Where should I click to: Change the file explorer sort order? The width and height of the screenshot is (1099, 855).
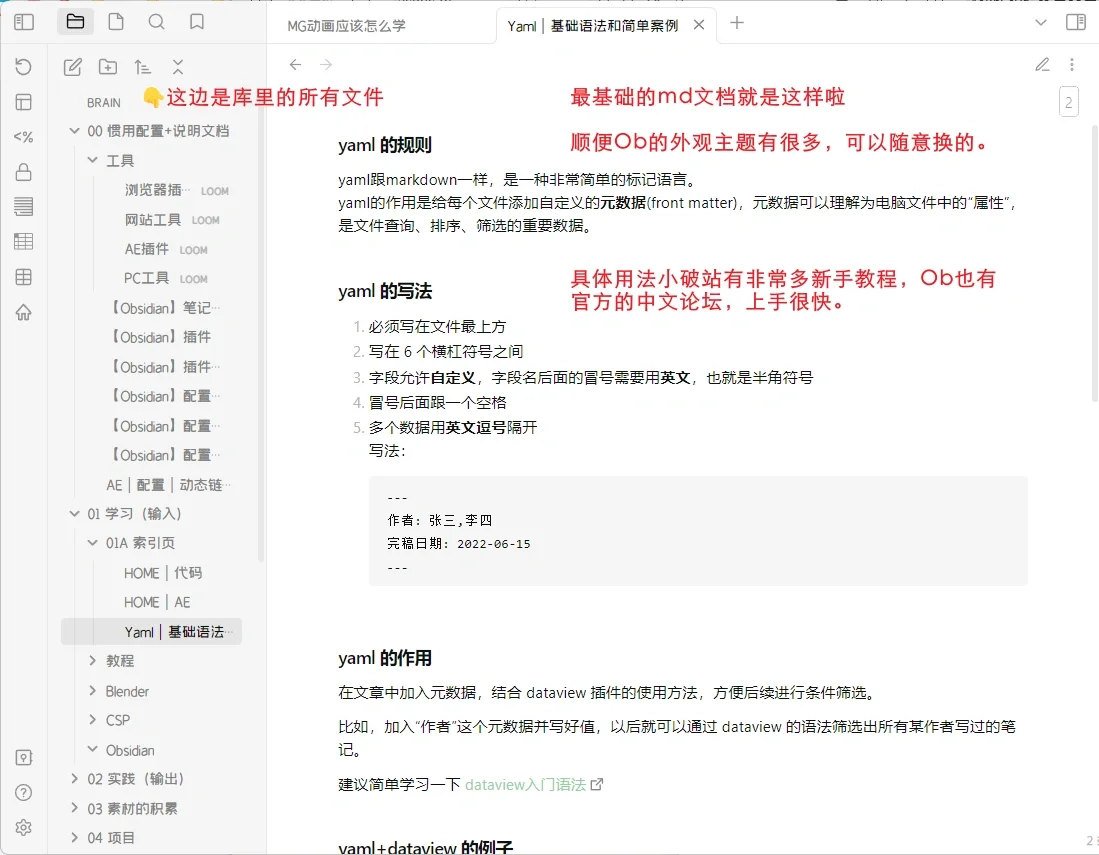(x=143, y=66)
